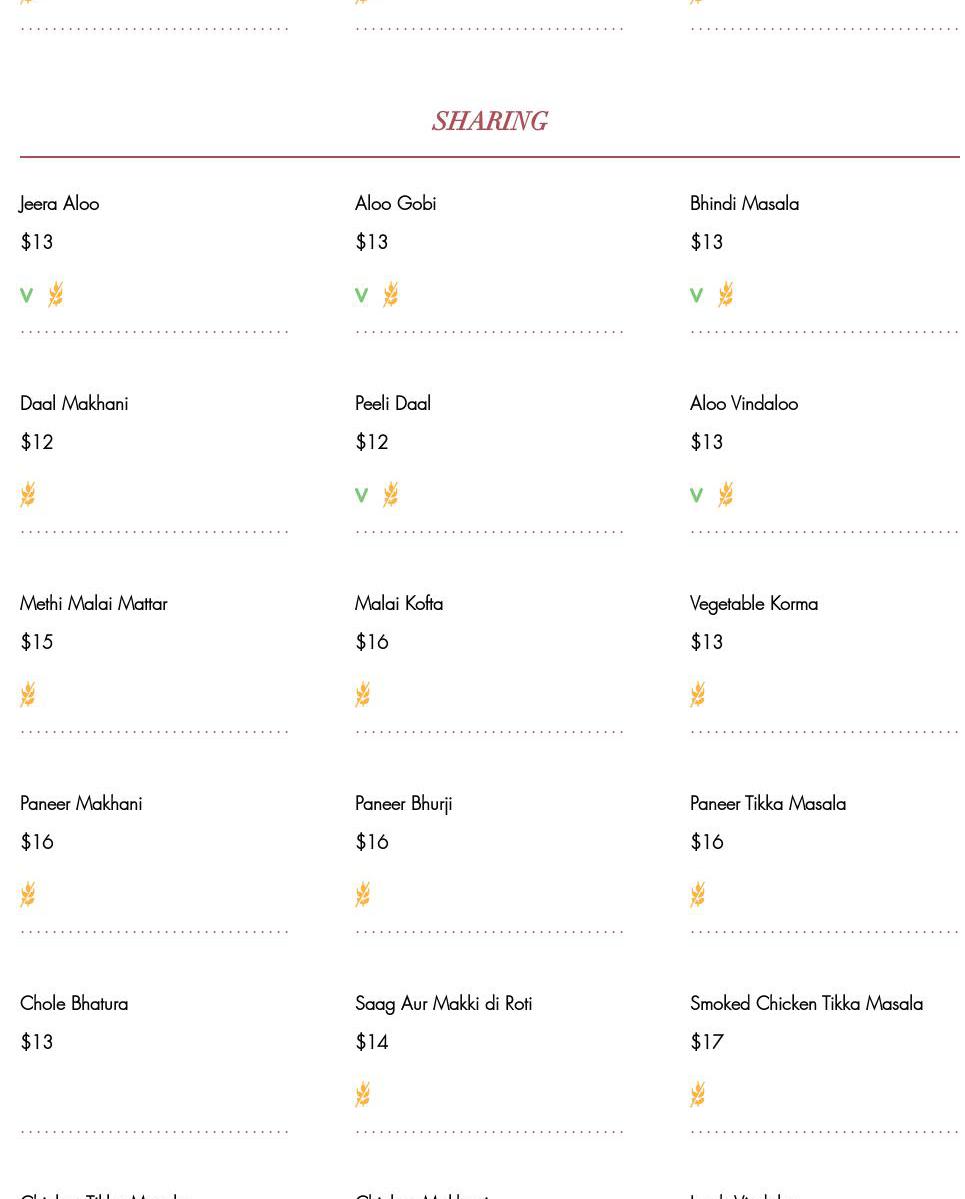Click the $17 price of Smoked Chicken Tikka Masala

[x=707, y=1042]
